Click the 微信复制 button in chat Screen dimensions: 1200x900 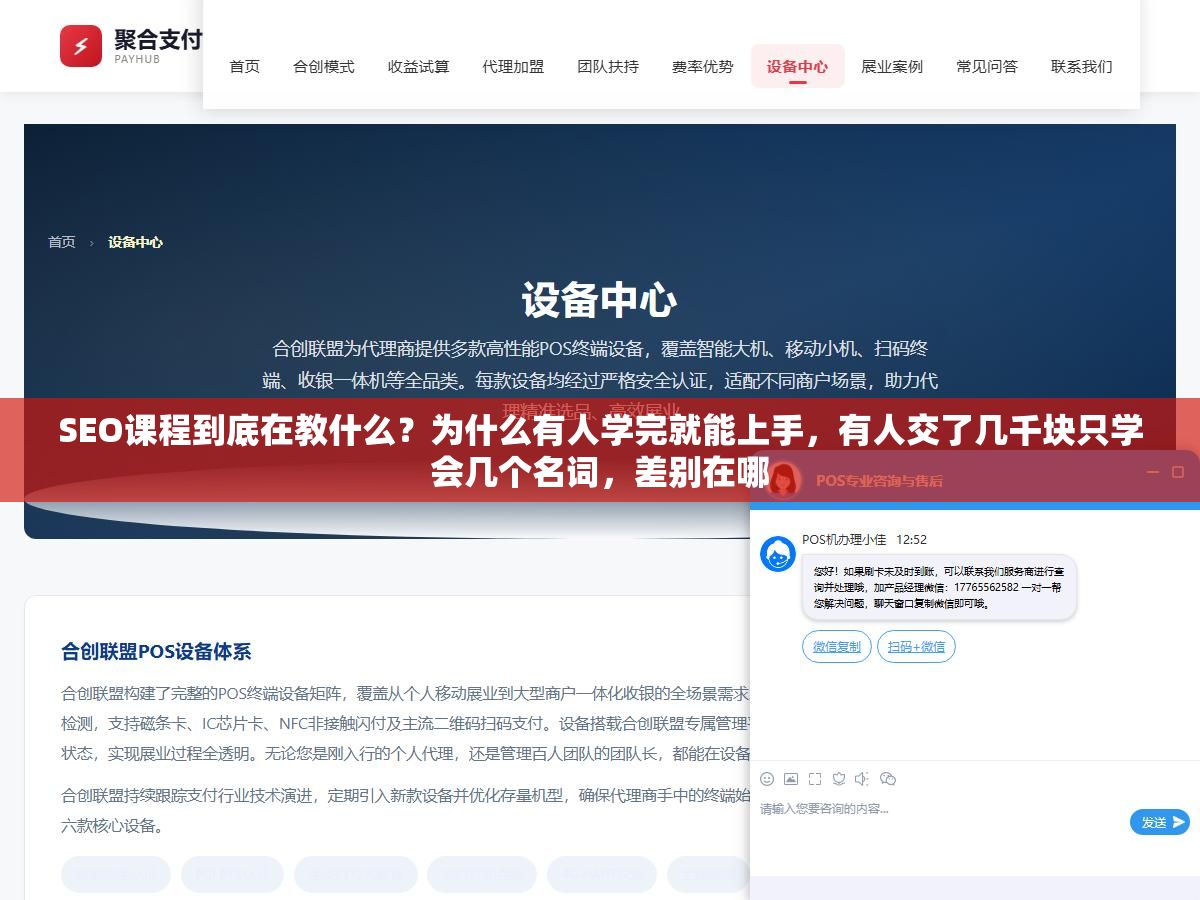pos(837,647)
